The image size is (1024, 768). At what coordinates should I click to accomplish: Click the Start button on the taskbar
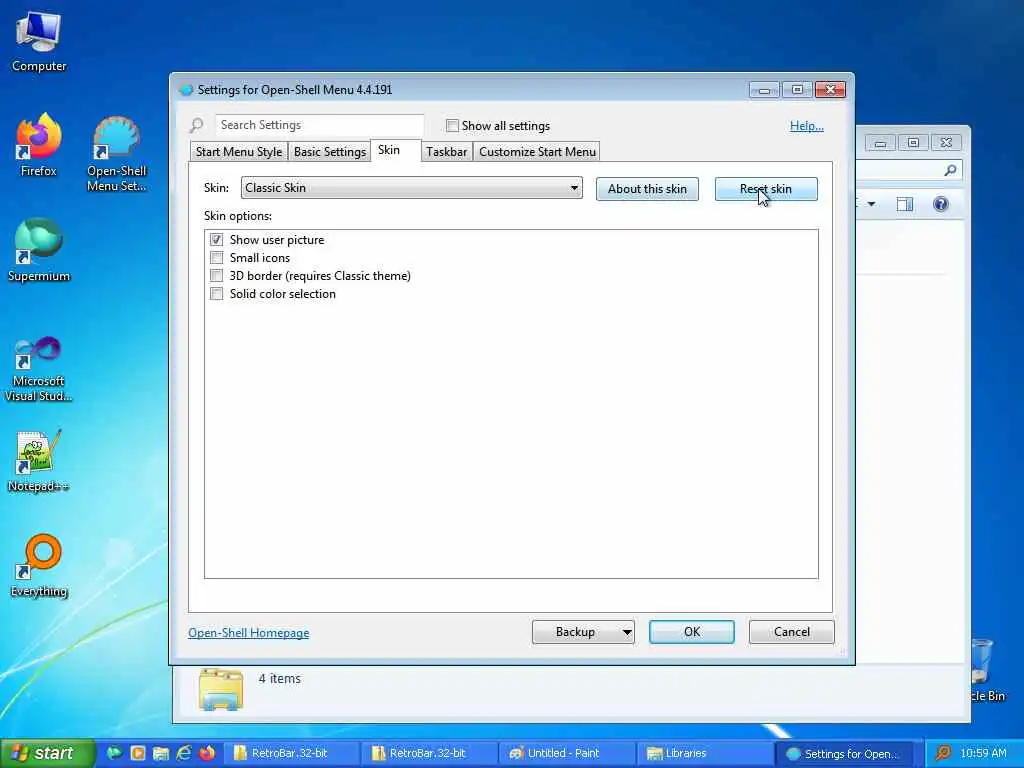[x=46, y=753]
